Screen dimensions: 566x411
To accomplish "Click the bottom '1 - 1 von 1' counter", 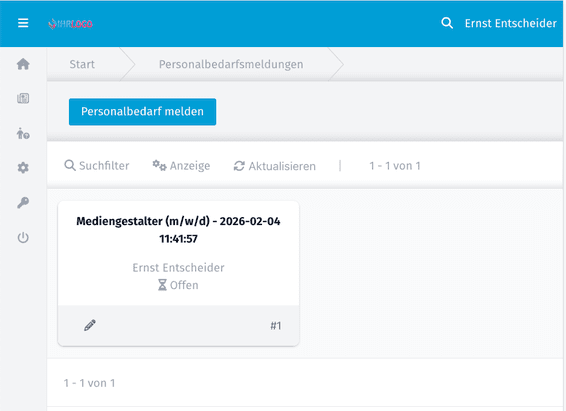I will (90, 383).
